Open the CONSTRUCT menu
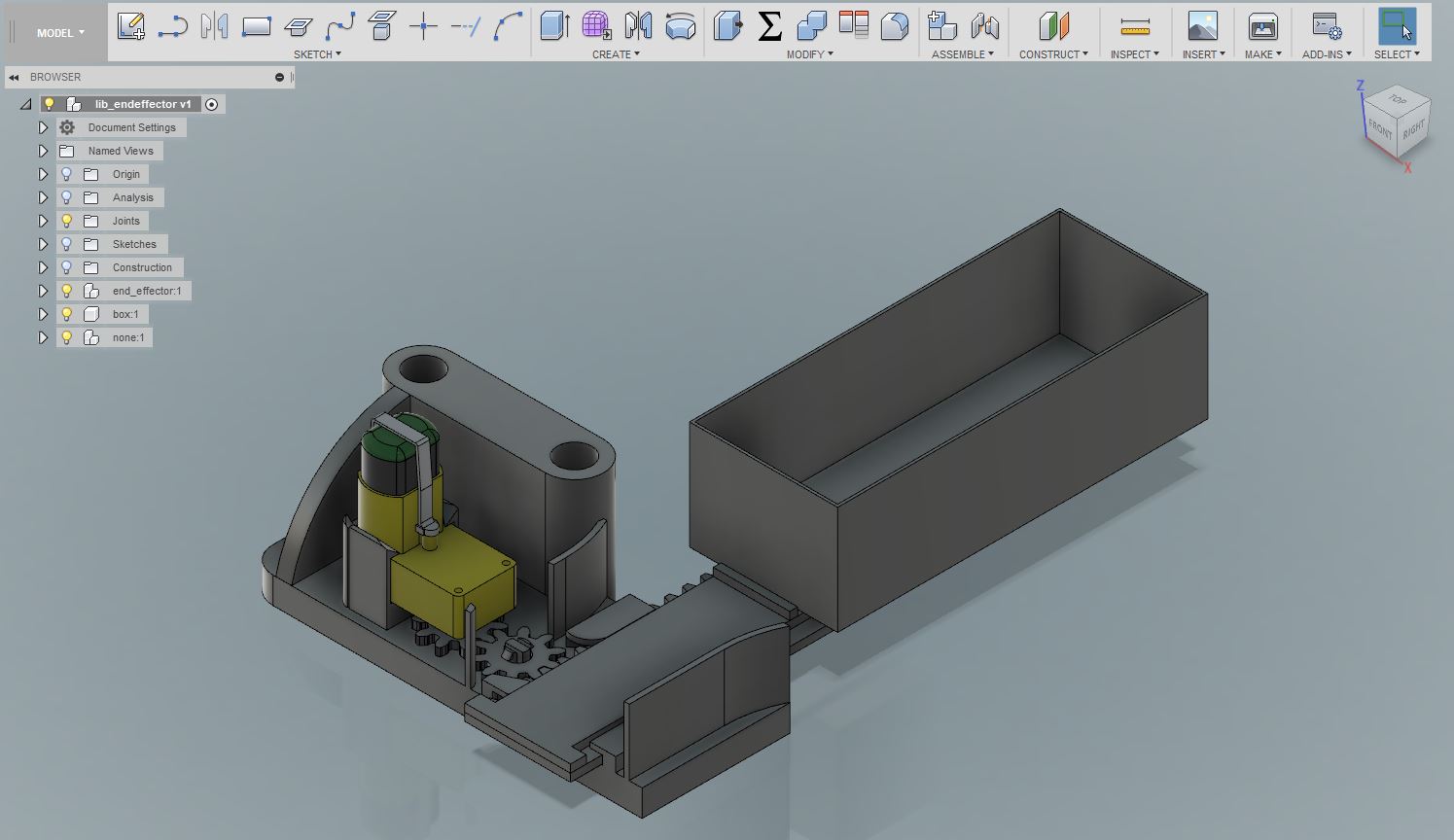This screenshot has width=1454, height=840. coord(1053,54)
